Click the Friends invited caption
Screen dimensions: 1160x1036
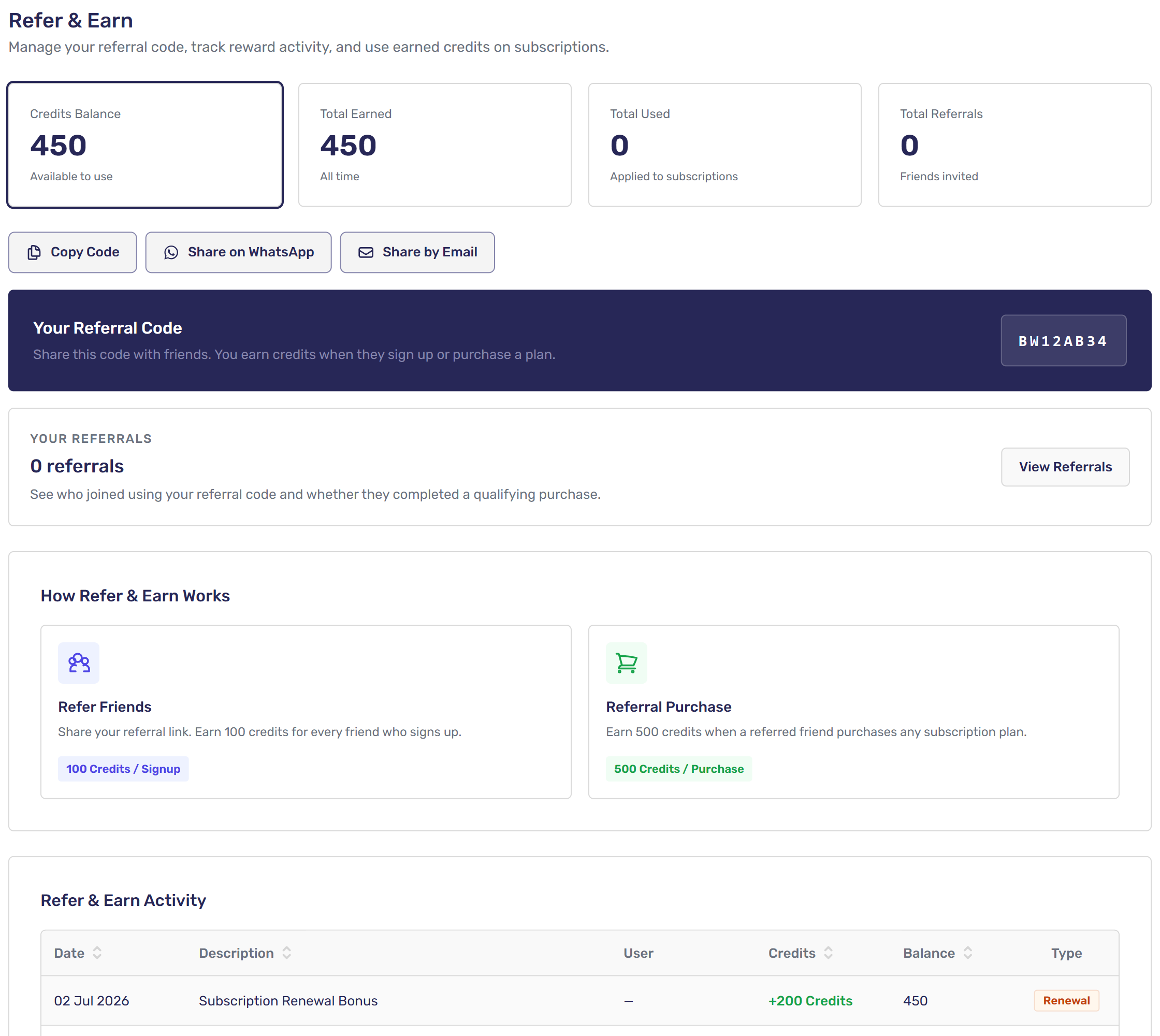coord(938,177)
